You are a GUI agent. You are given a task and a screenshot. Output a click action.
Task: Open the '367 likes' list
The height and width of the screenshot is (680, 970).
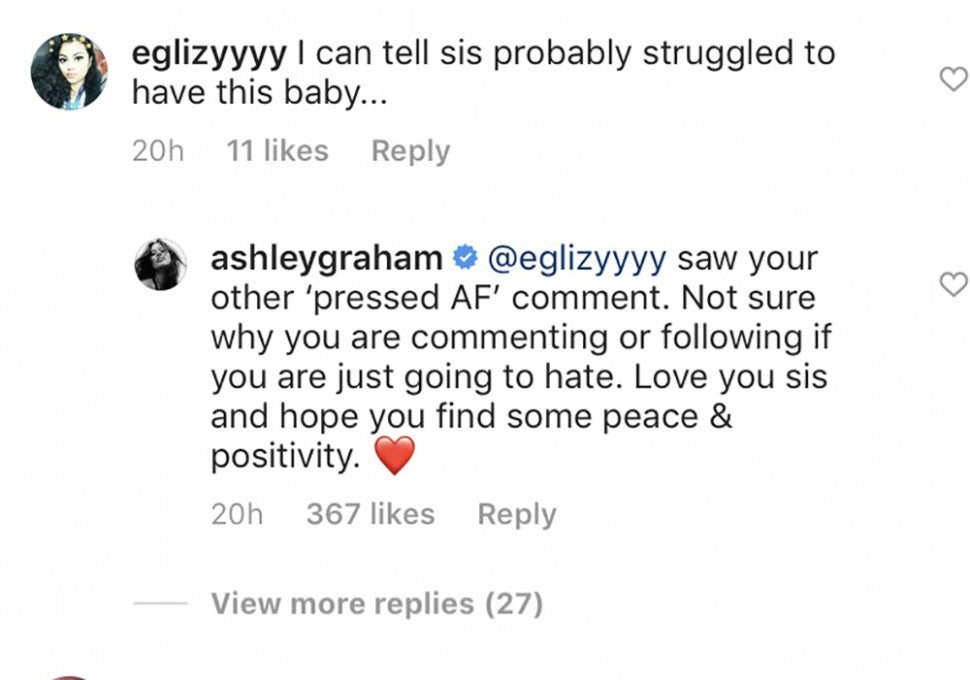tap(370, 514)
